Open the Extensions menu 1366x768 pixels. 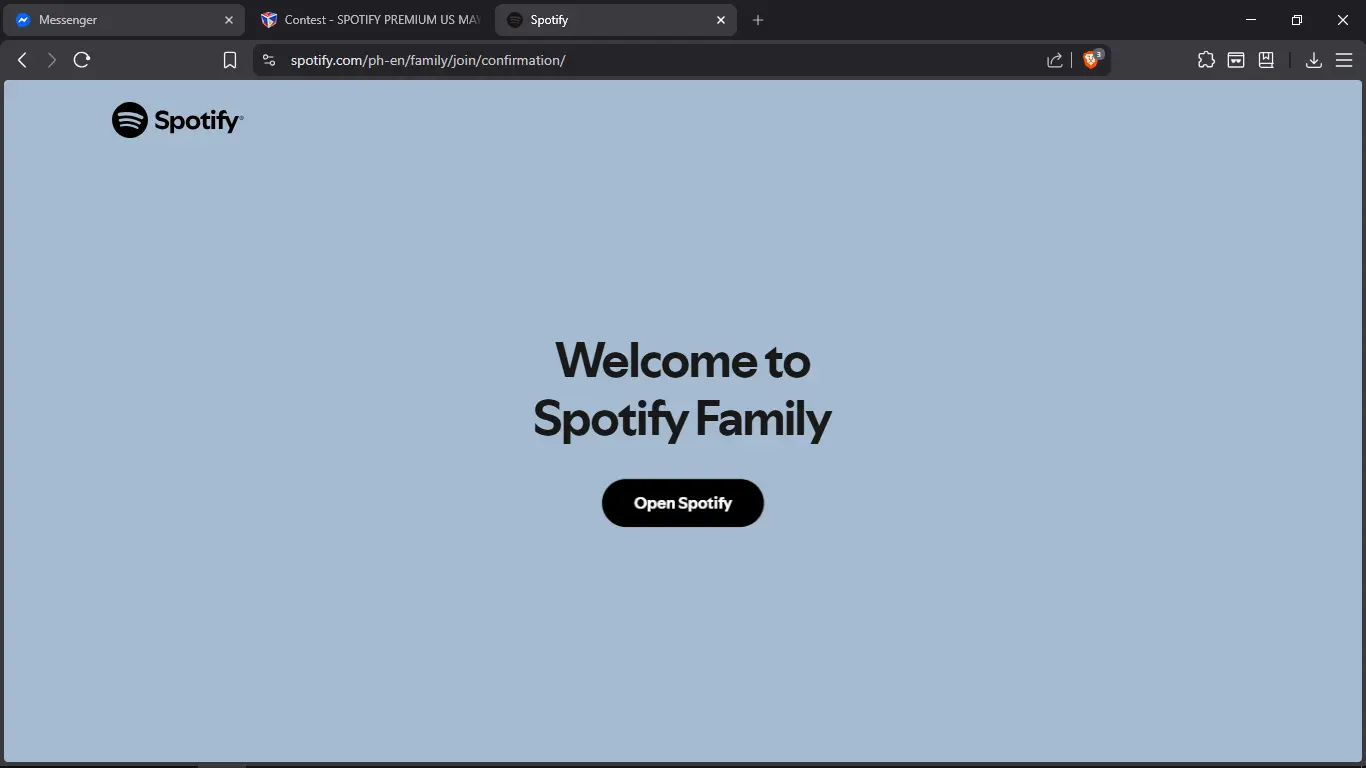[x=1206, y=60]
